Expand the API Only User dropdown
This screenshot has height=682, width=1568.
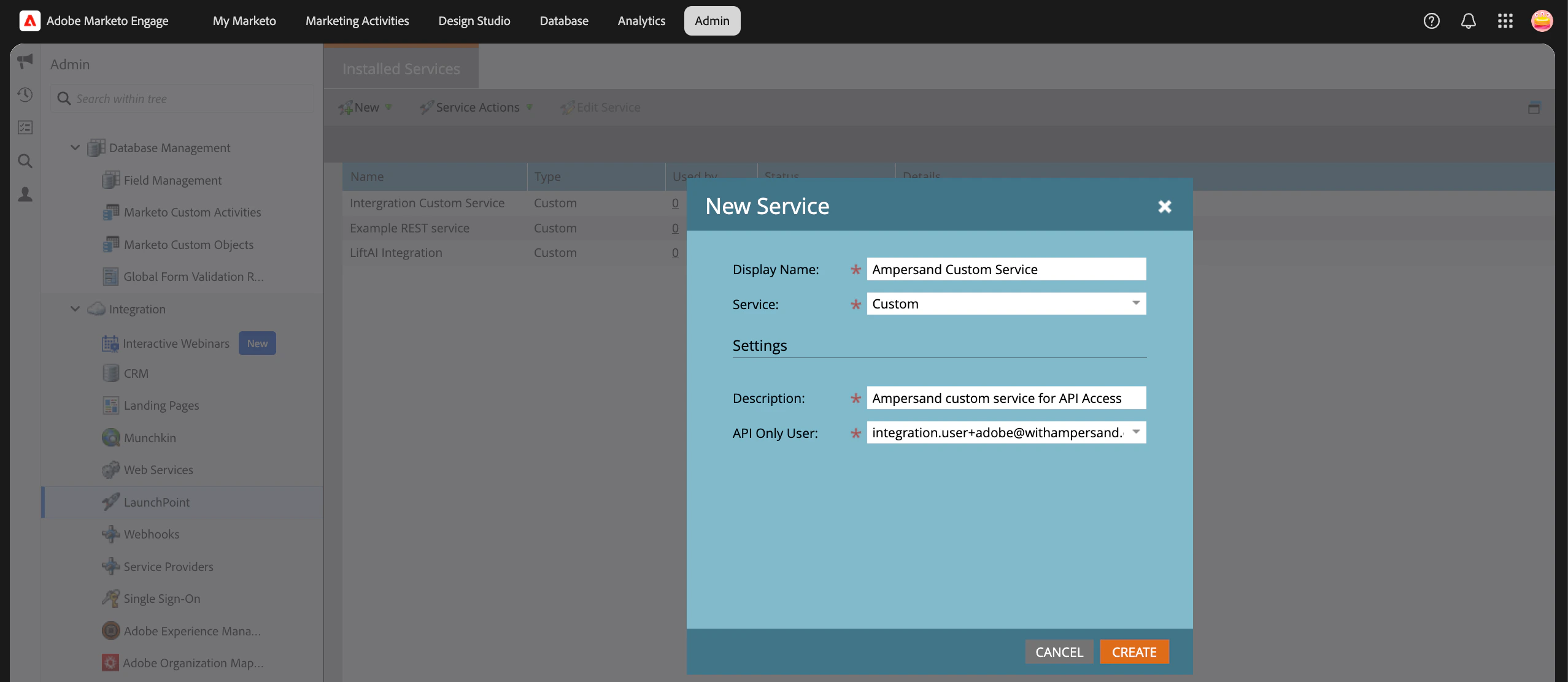point(1135,432)
